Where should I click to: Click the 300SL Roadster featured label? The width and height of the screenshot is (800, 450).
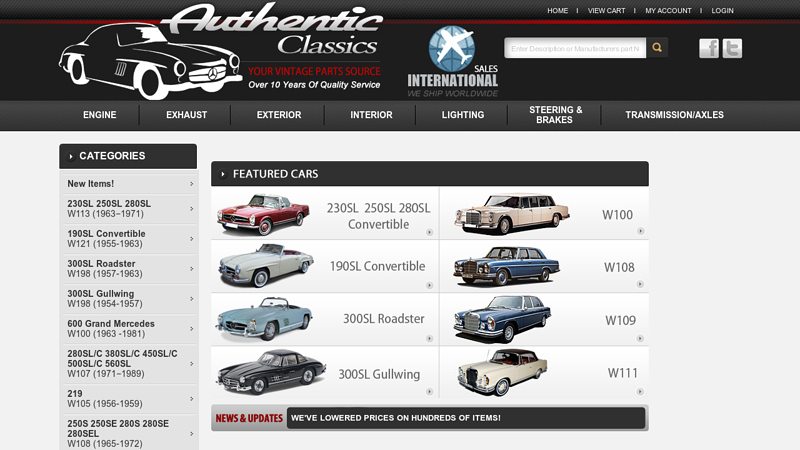coord(384,318)
